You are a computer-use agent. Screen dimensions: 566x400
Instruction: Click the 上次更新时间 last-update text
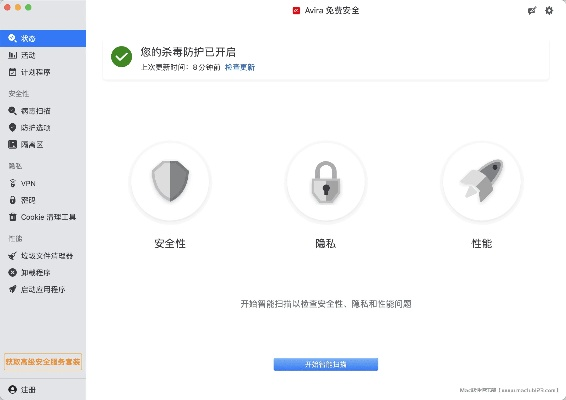pyautogui.click(x=180, y=67)
